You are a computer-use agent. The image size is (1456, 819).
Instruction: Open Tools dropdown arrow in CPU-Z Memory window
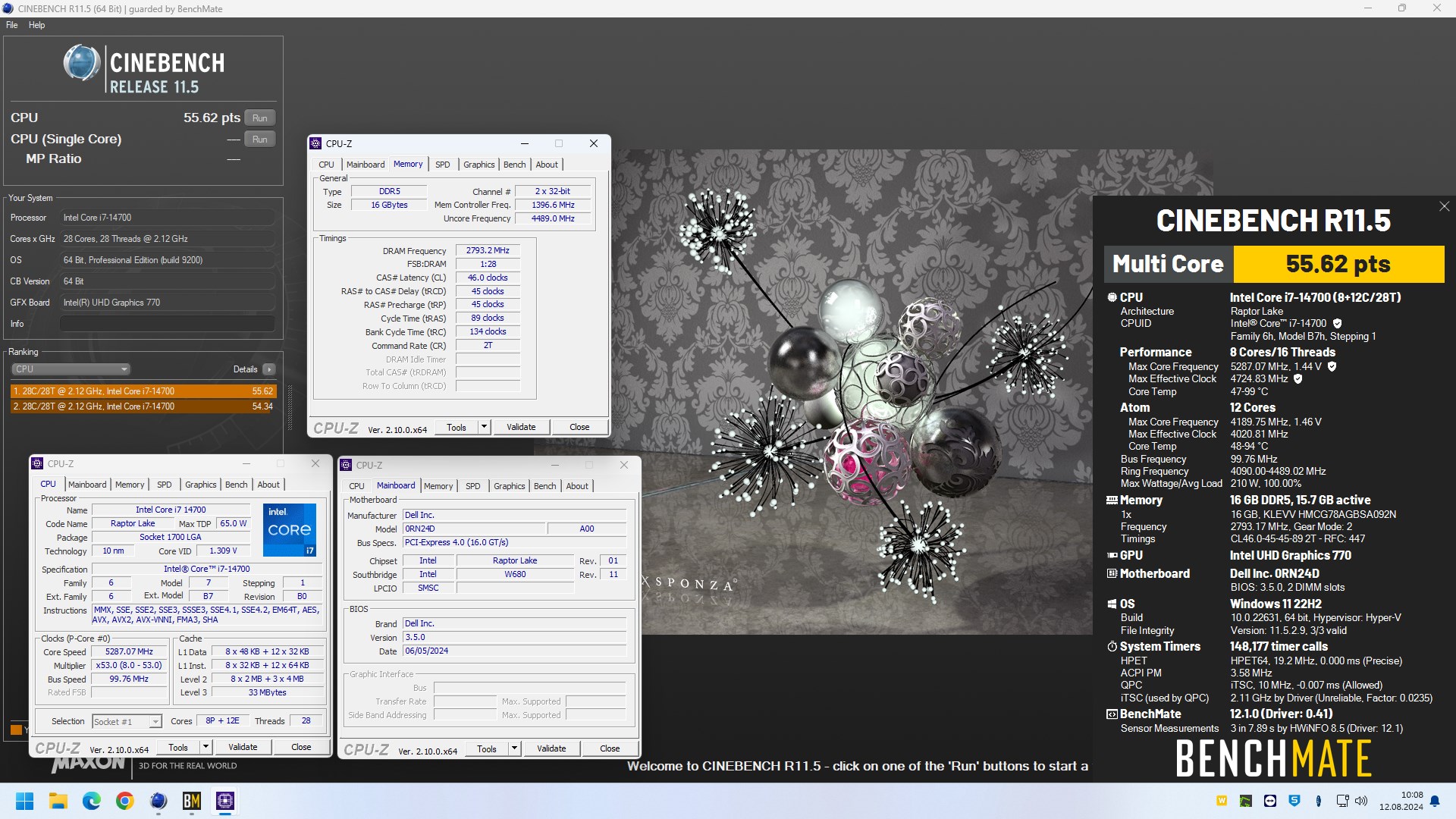[484, 427]
